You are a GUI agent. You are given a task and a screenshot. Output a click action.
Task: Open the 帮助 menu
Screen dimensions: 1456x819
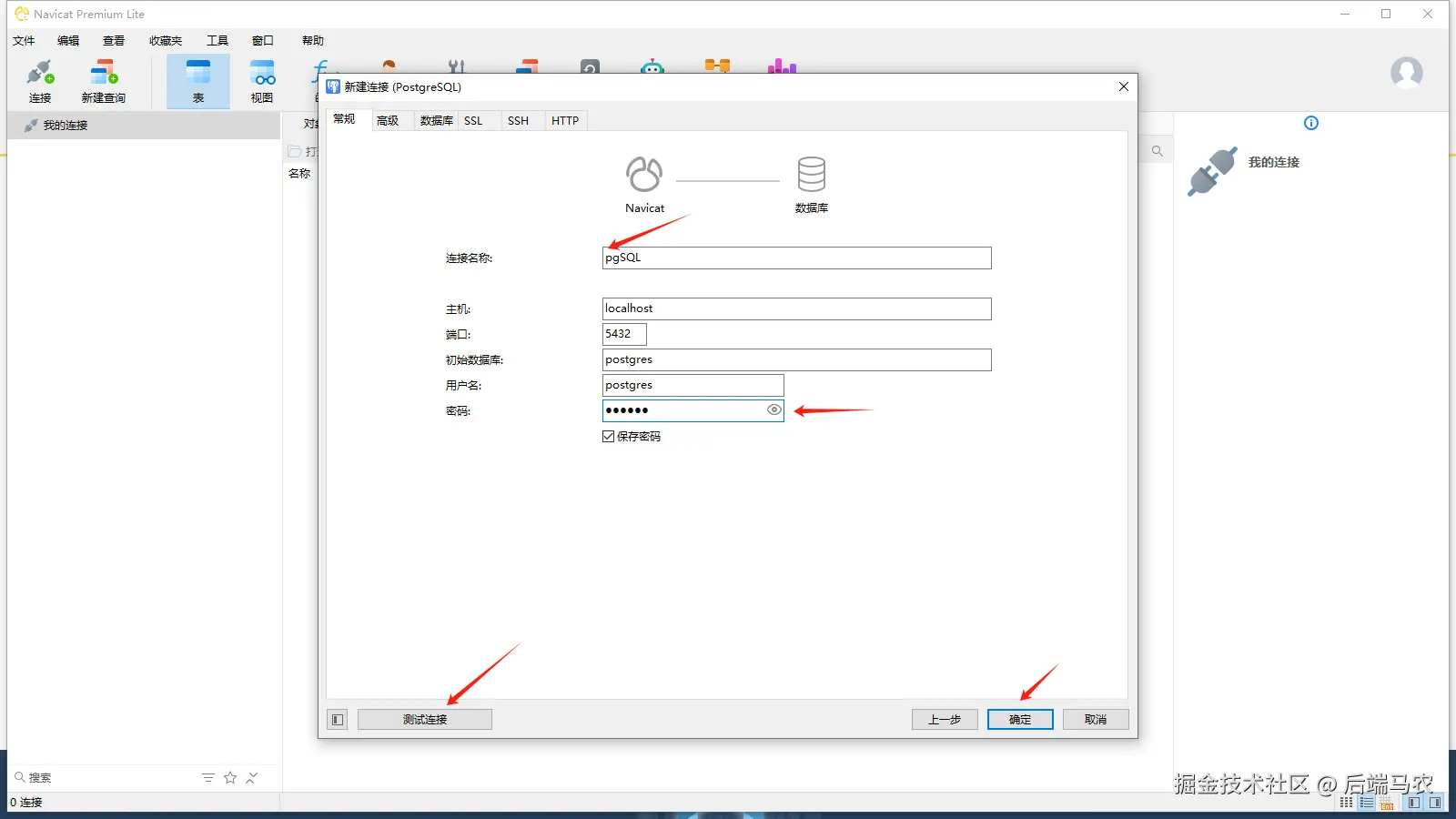(x=313, y=41)
